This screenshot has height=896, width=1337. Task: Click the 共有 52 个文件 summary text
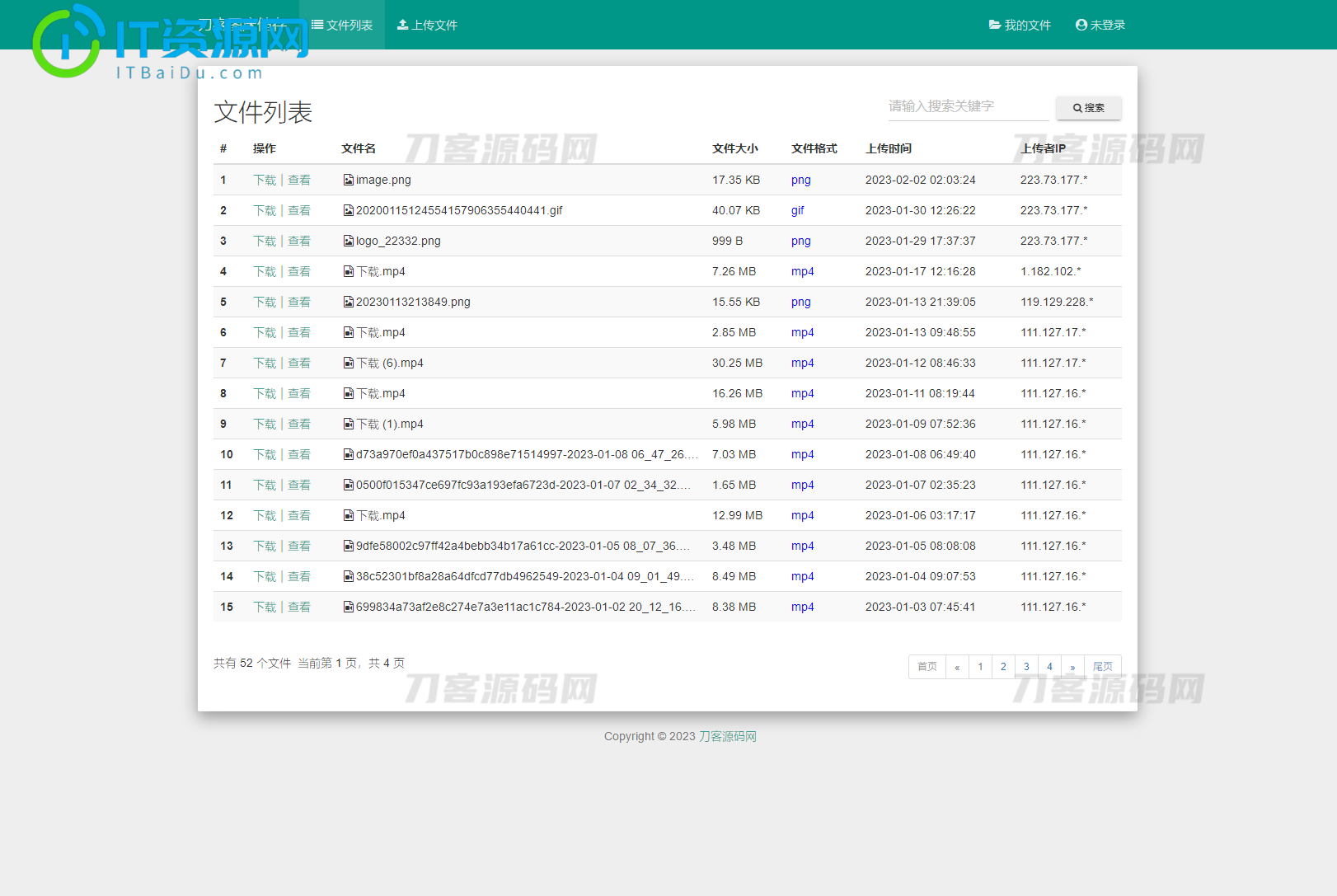[252, 663]
